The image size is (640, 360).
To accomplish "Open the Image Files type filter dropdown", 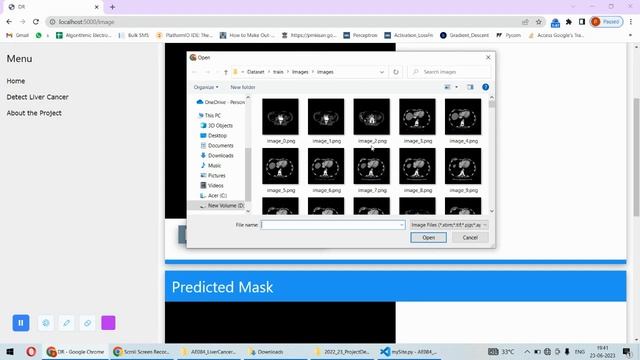I will (449, 225).
